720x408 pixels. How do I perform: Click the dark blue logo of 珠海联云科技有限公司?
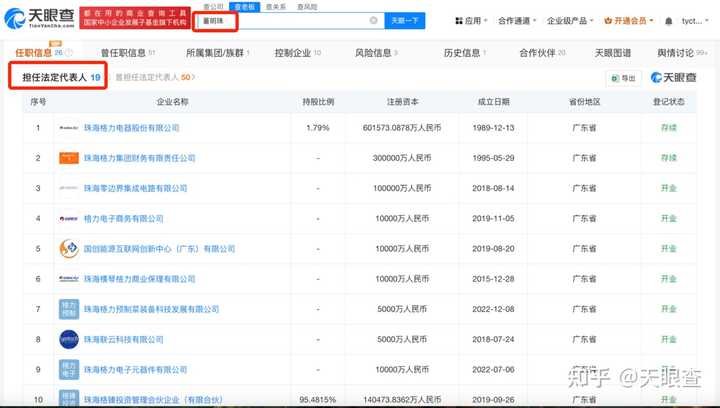[69, 339]
